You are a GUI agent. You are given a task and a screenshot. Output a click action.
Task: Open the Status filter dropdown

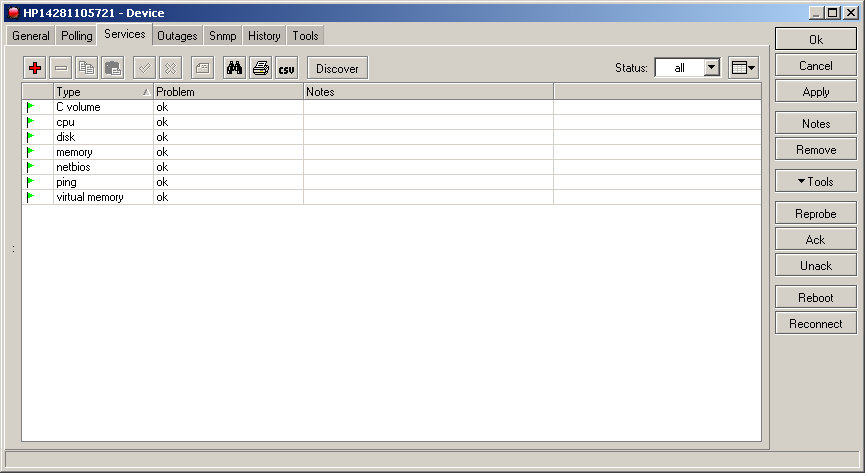point(712,67)
